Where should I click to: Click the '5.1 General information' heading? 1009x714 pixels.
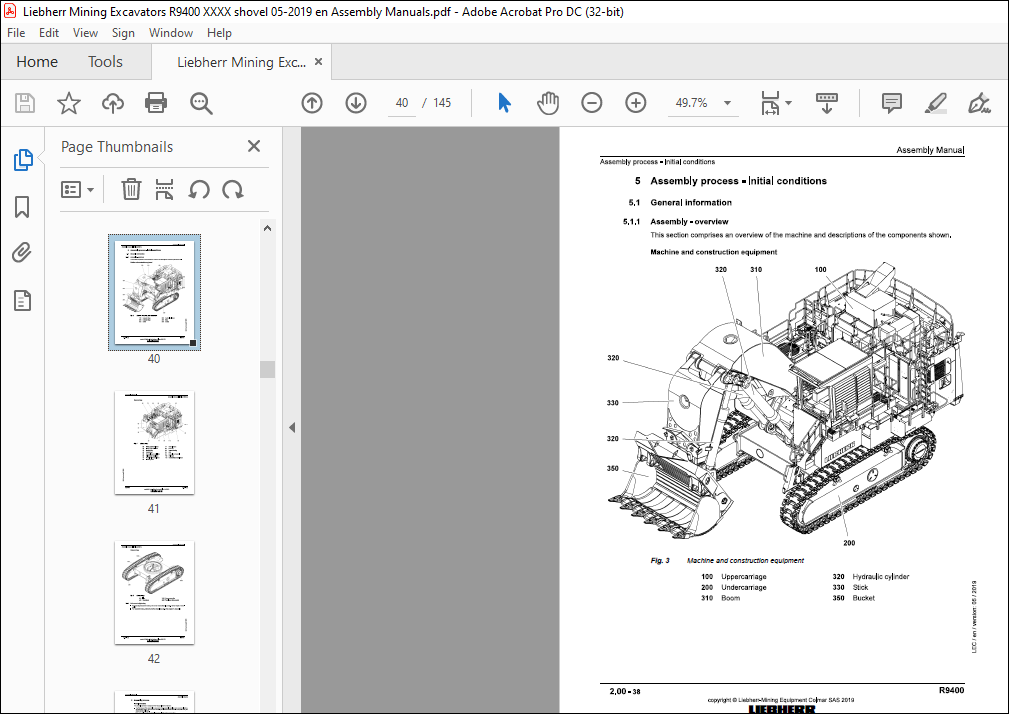[x=680, y=202]
